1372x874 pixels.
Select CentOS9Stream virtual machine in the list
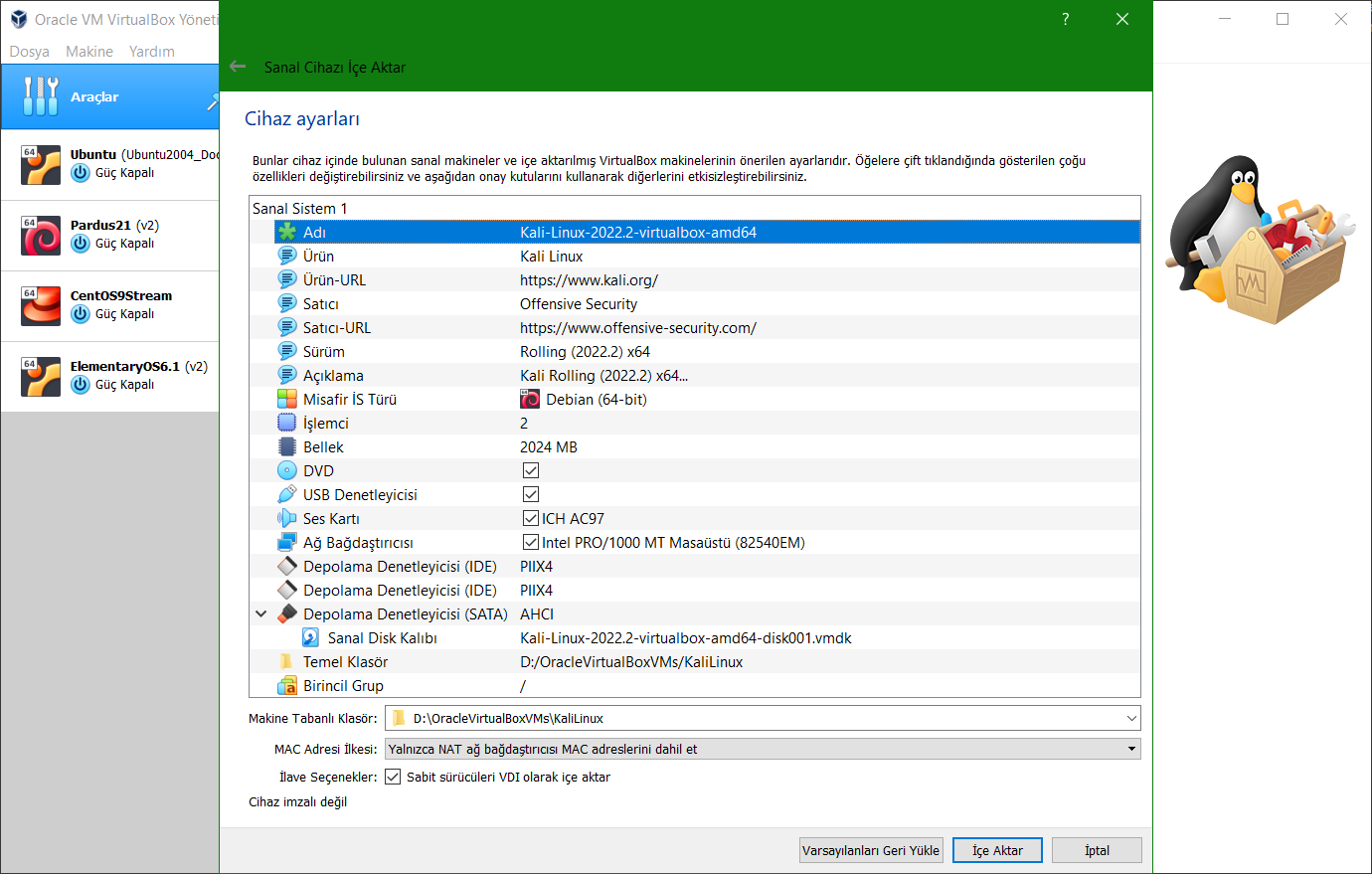(x=109, y=305)
